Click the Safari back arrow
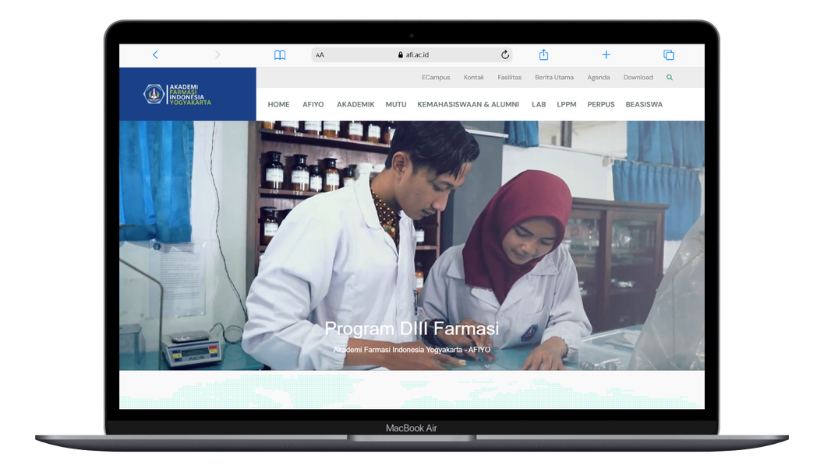Viewport: 818px width, 468px height. click(x=155, y=55)
